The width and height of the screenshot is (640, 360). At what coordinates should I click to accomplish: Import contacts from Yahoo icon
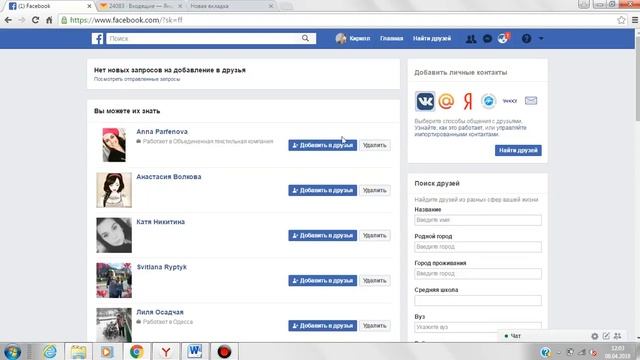pyautogui.click(x=510, y=101)
